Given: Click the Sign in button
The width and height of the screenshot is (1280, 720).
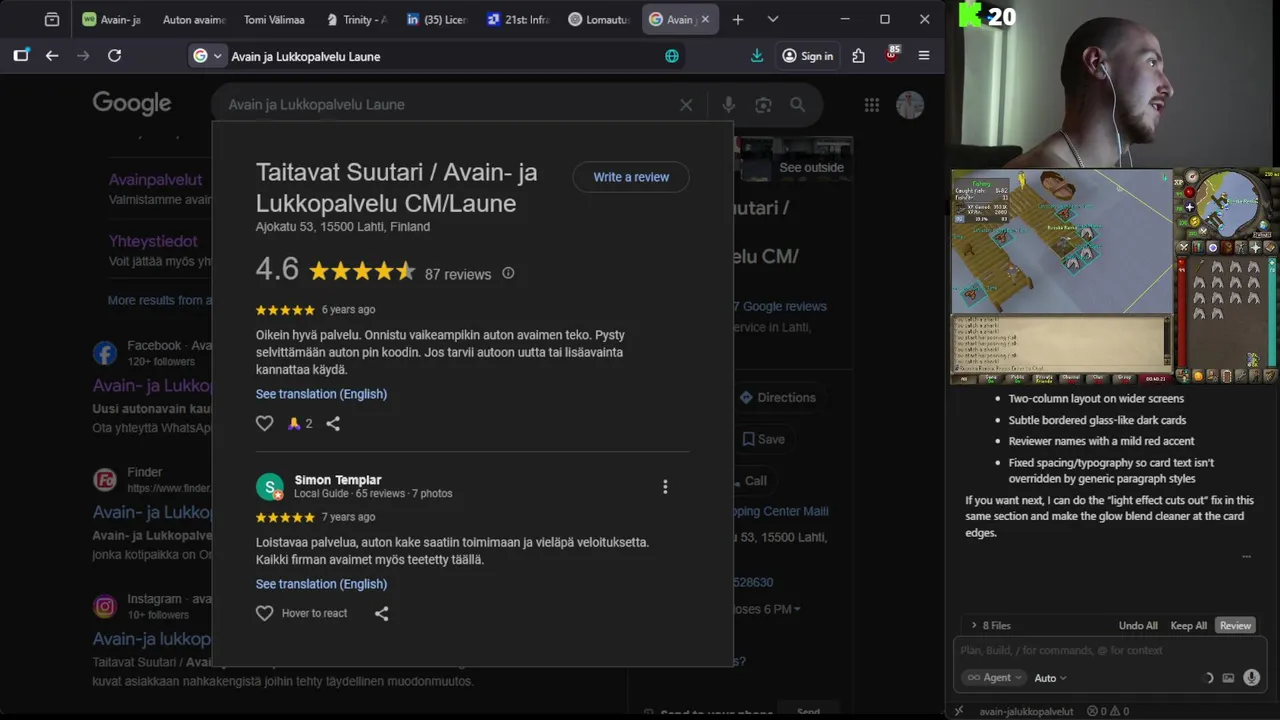Looking at the screenshot, I should point(807,56).
